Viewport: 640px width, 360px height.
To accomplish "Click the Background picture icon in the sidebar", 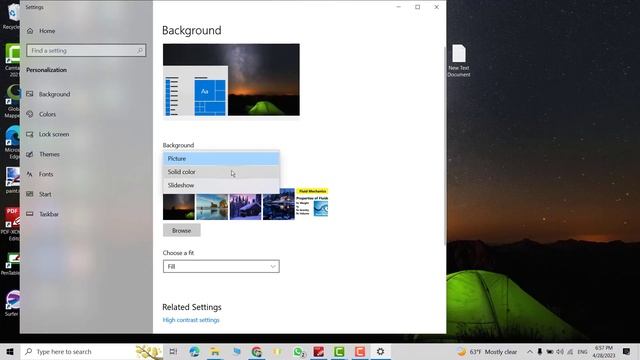I will point(30,94).
